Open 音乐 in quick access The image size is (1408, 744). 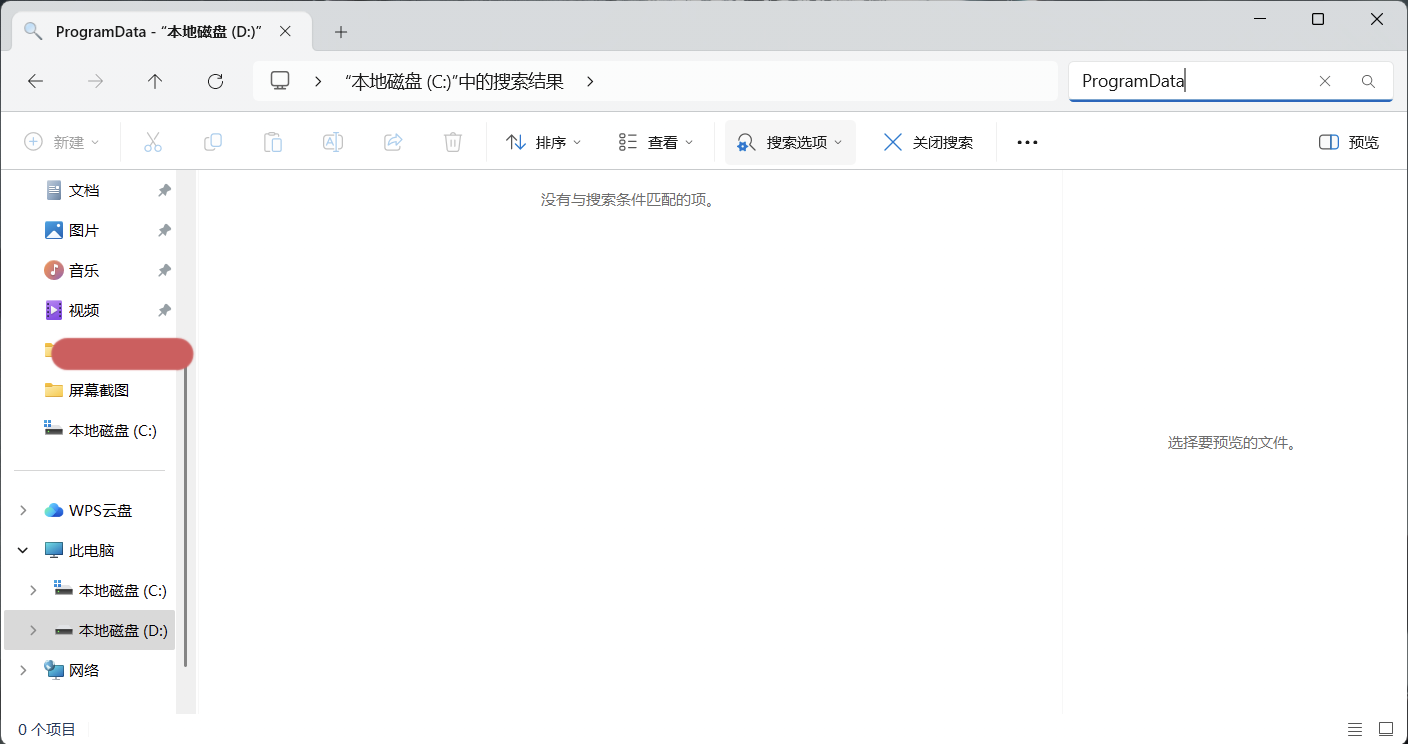[x=84, y=270]
